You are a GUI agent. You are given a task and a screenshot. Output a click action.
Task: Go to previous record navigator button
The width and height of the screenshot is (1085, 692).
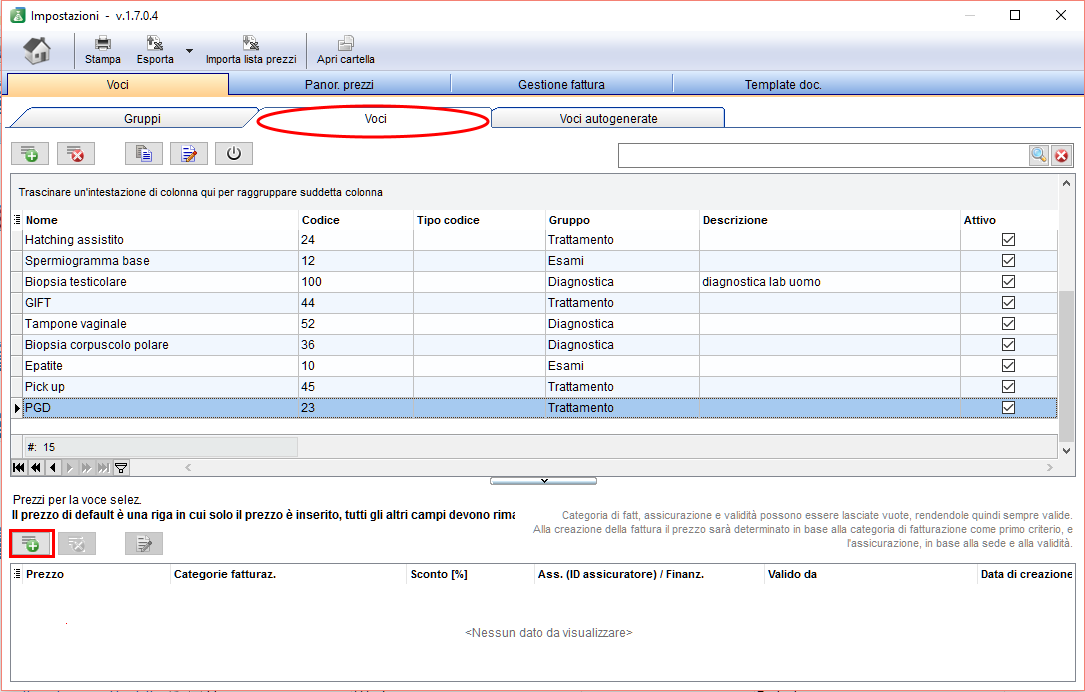tap(53, 468)
